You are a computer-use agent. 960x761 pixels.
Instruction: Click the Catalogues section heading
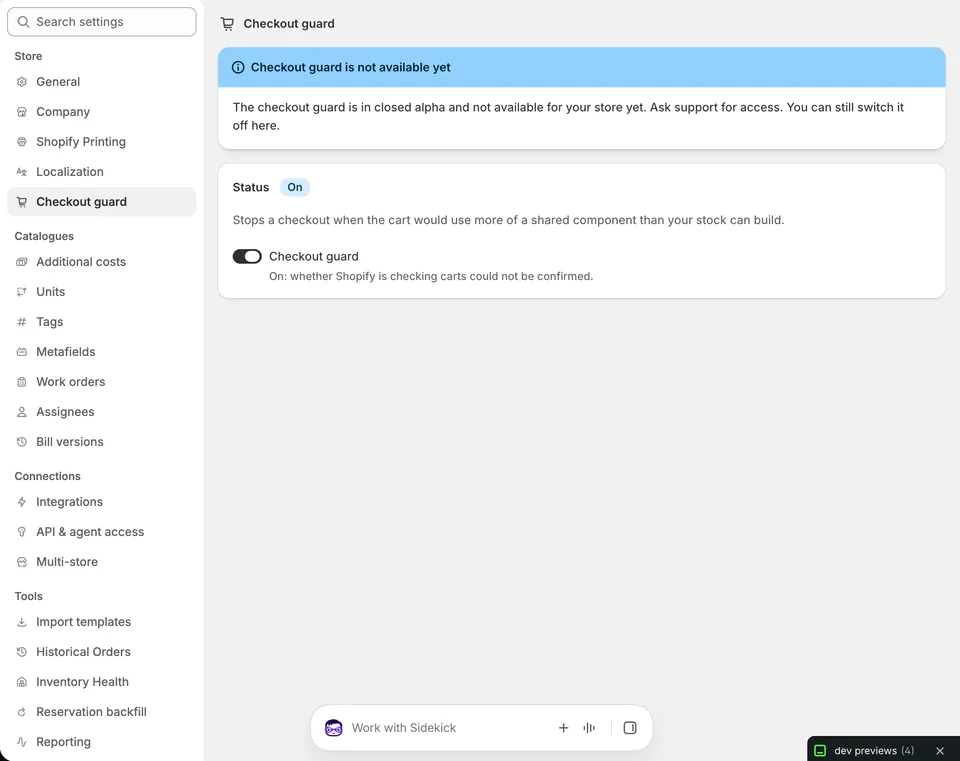point(44,236)
